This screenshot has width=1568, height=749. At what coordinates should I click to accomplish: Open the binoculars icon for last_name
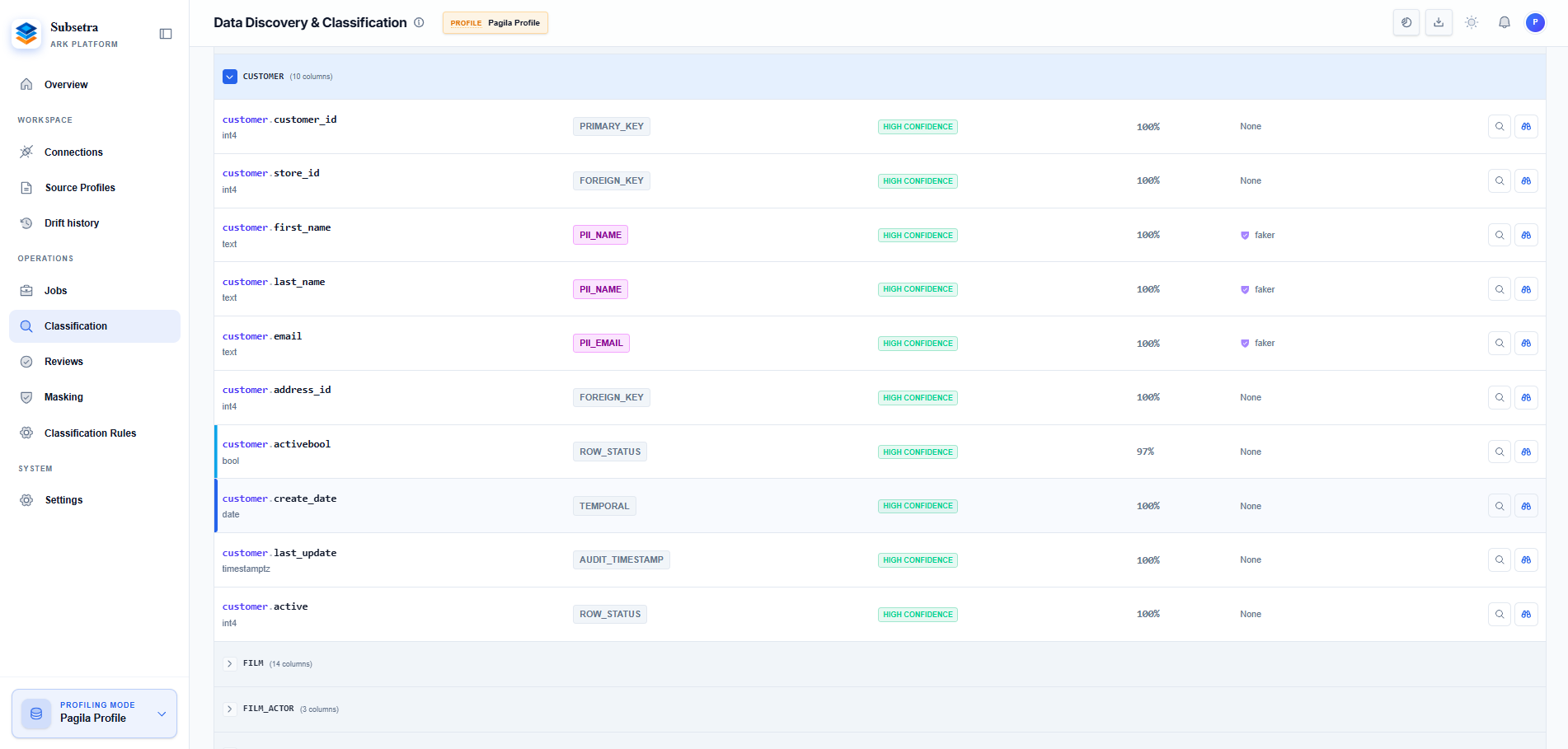coord(1526,289)
